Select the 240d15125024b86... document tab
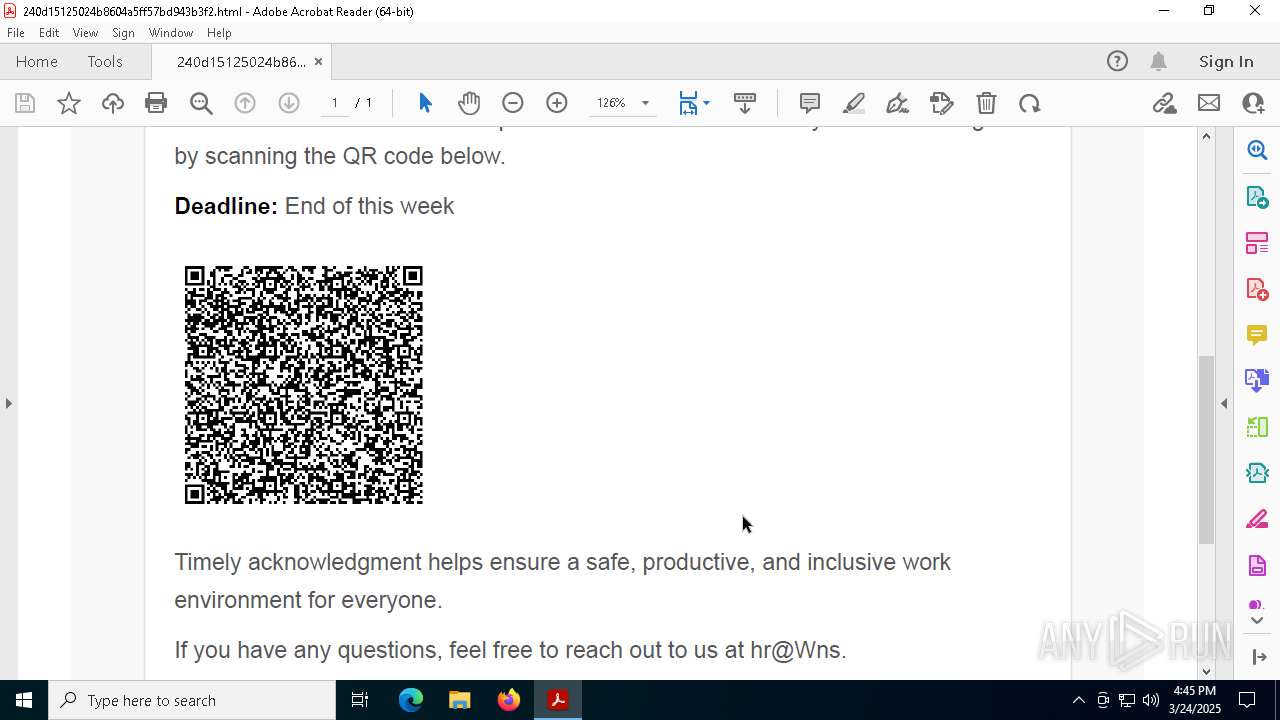 (241, 62)
